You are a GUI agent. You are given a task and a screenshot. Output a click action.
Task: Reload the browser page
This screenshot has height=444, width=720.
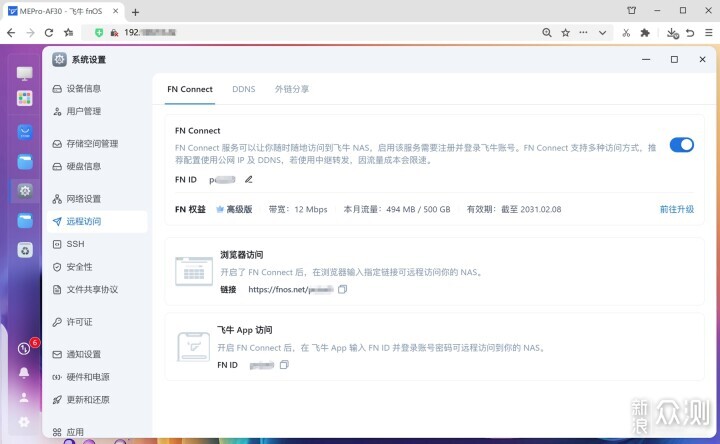[x=49, y=33]
